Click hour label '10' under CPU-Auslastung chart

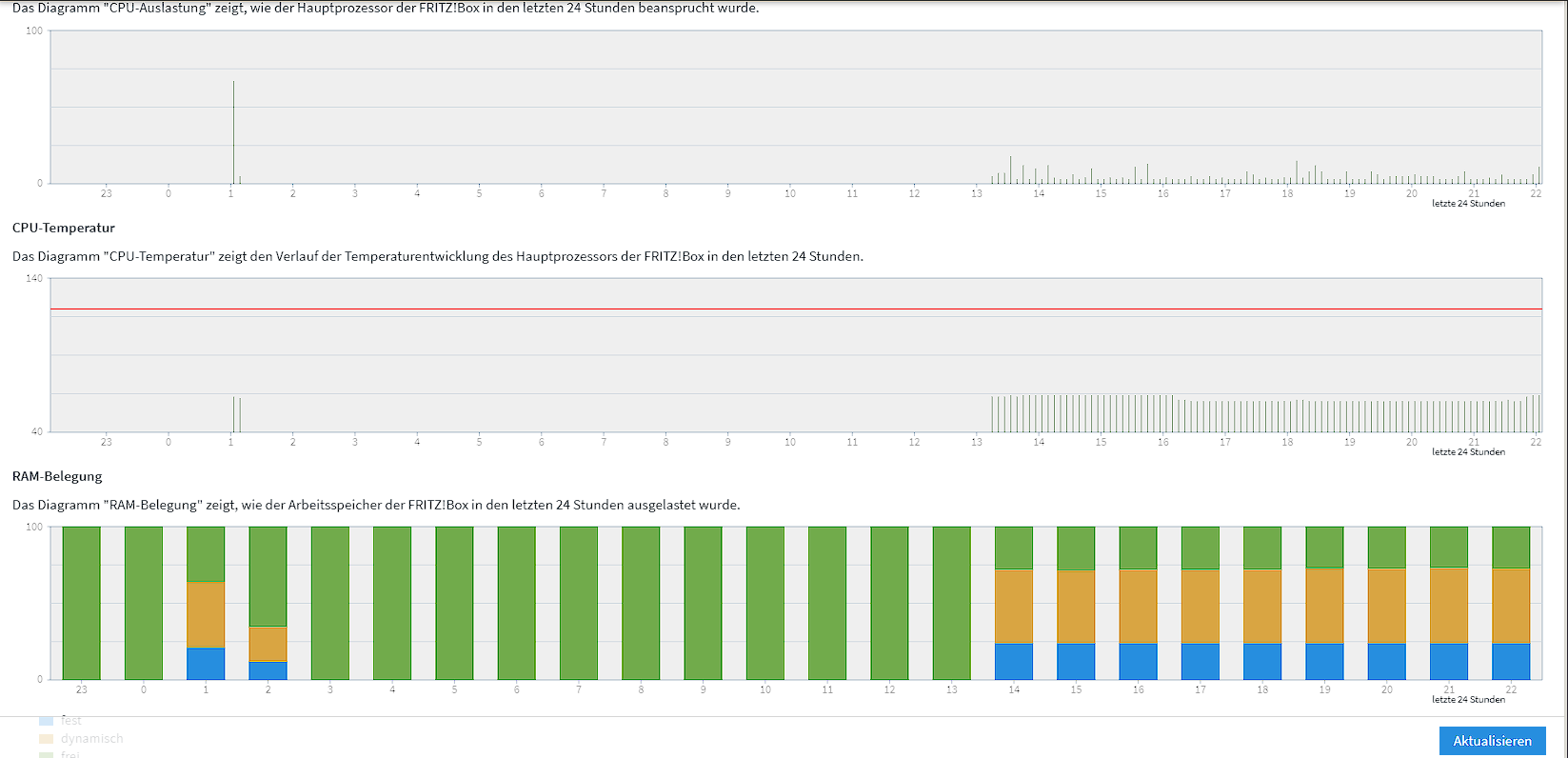click(x=790, y=193)
